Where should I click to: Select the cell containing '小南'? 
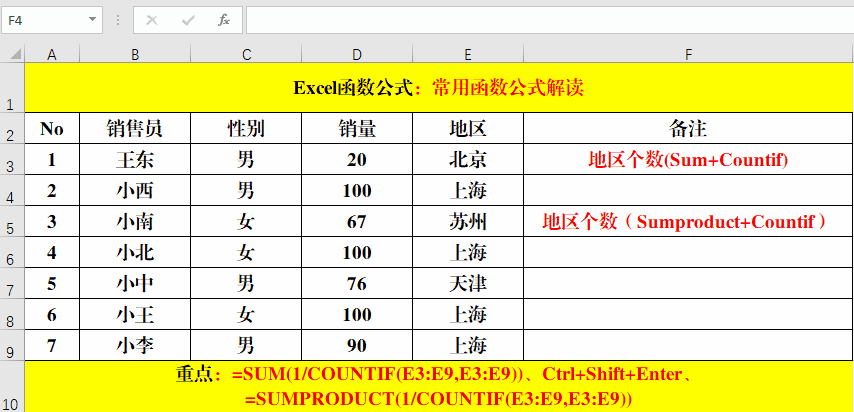coord(135,221)
